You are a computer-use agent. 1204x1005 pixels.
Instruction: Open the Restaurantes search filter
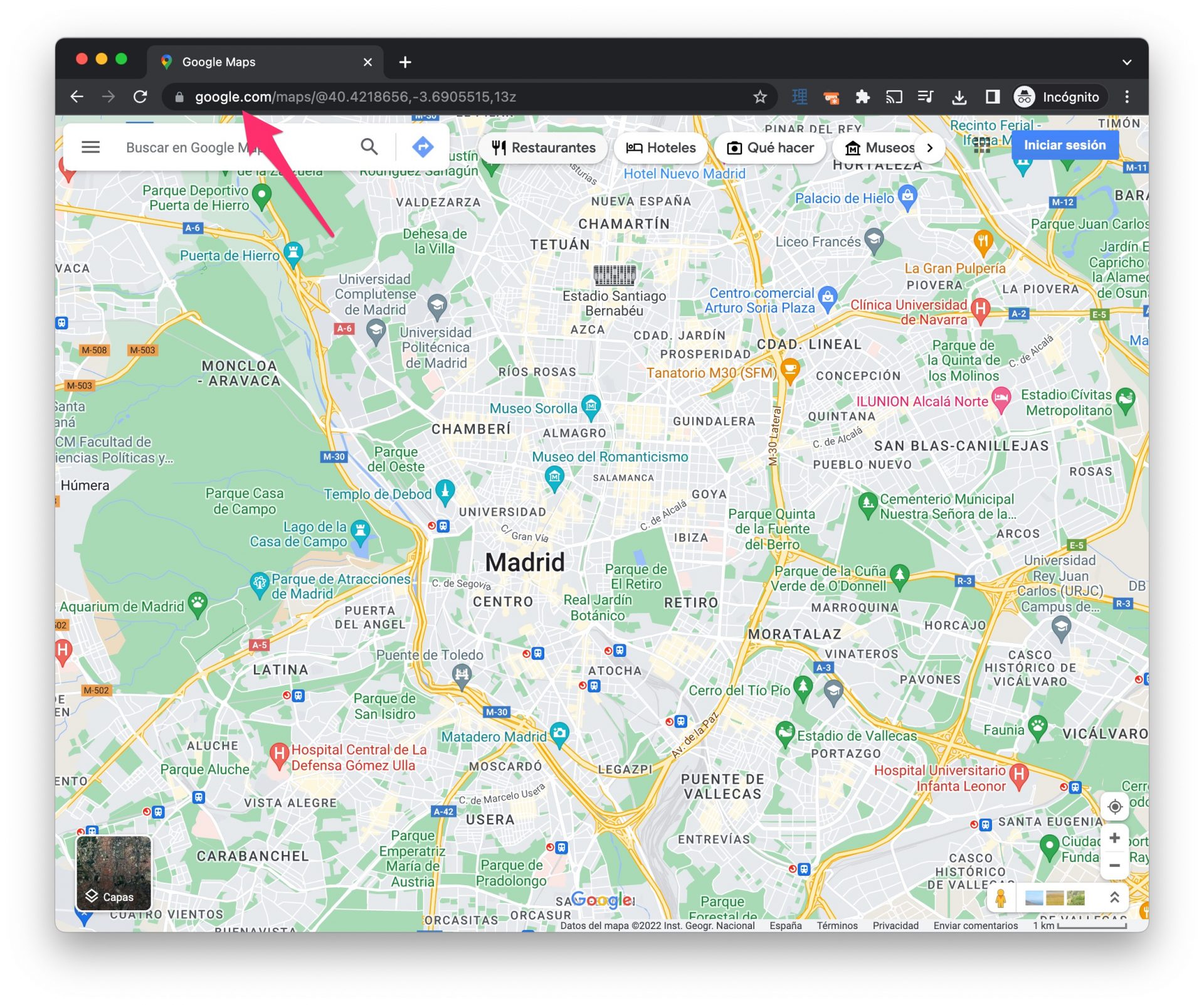click(x=543, y=148)
